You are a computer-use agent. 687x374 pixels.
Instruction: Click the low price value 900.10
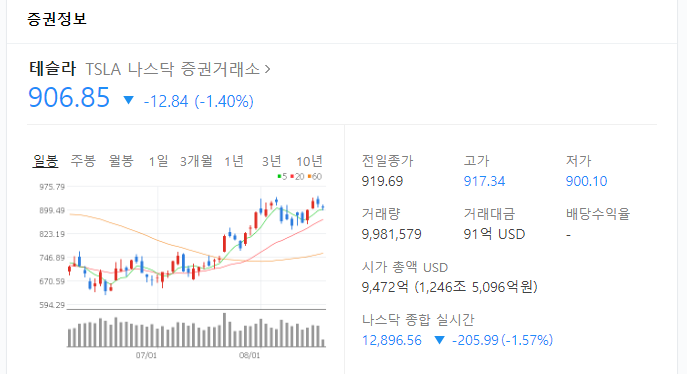pyautogui.click(x=586, y=181)
